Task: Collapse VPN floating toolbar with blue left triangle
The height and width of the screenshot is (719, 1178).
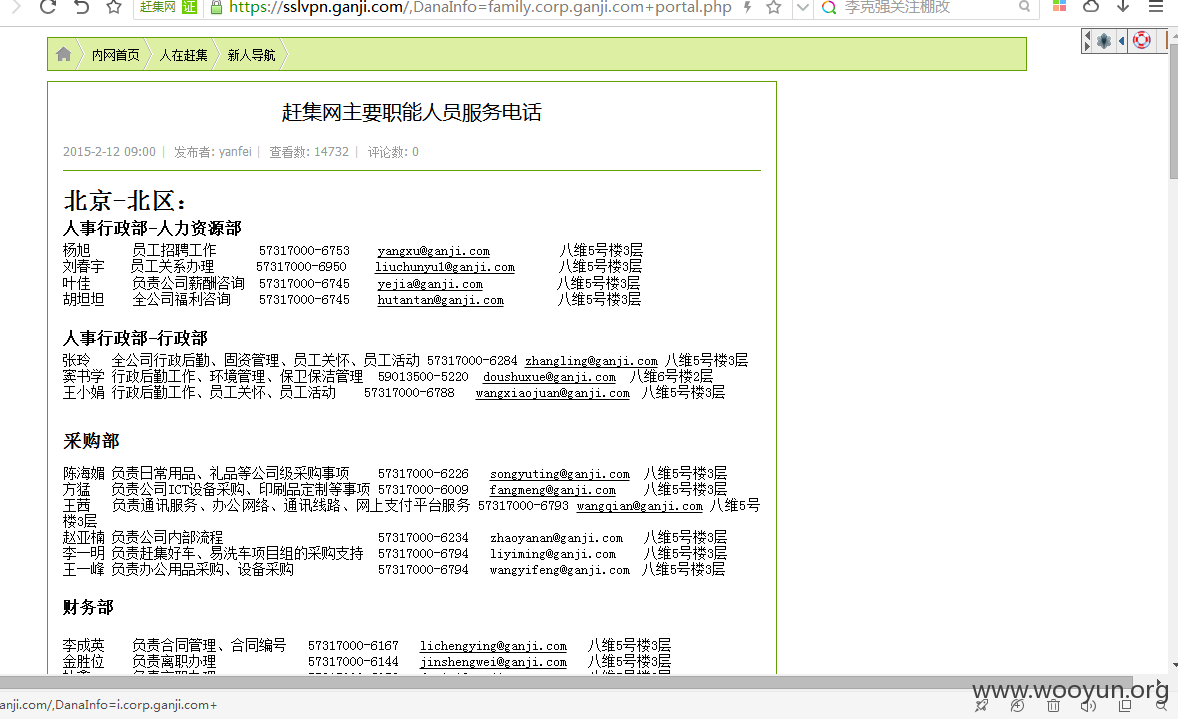Action: (1122, 41)
